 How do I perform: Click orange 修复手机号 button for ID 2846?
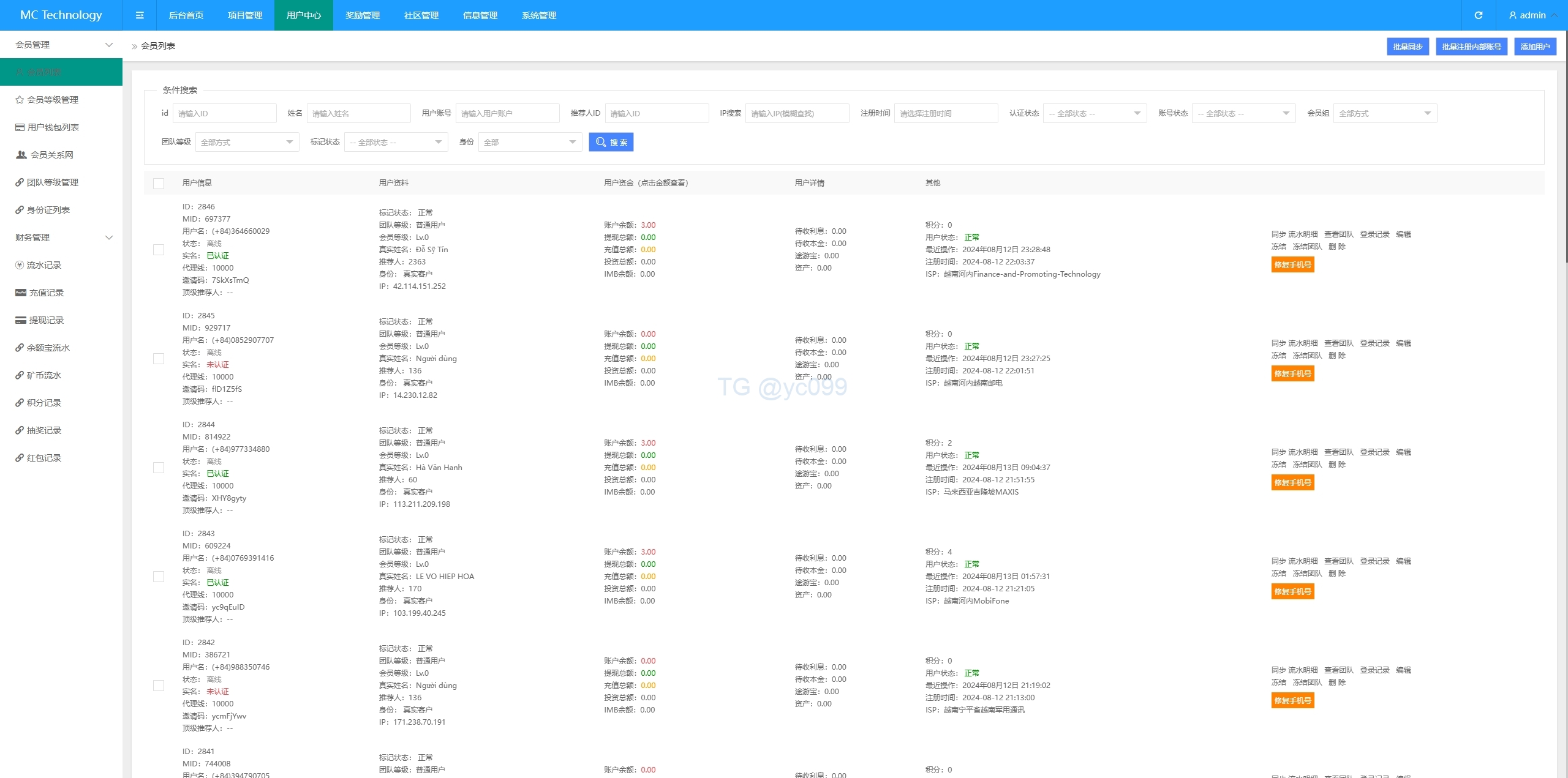pyautogui.click(x=1292, y=265)
